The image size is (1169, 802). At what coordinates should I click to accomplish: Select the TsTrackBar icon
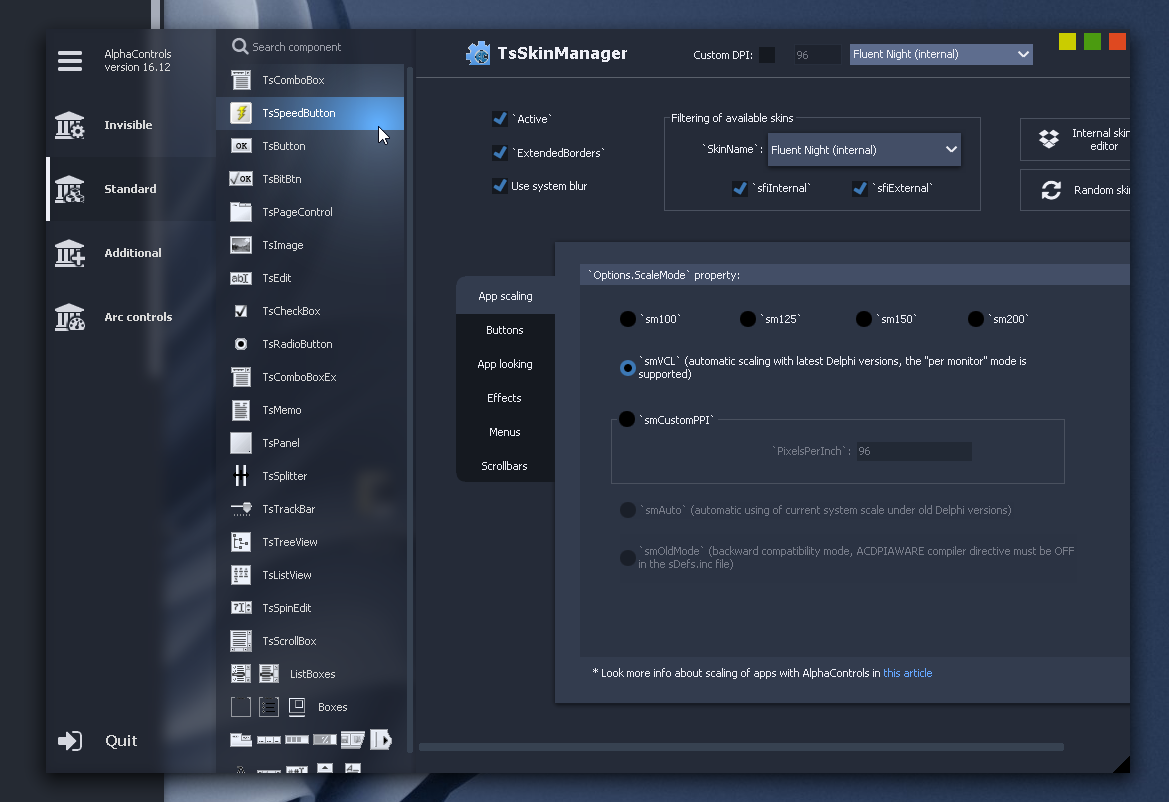[x=241, y=508]
